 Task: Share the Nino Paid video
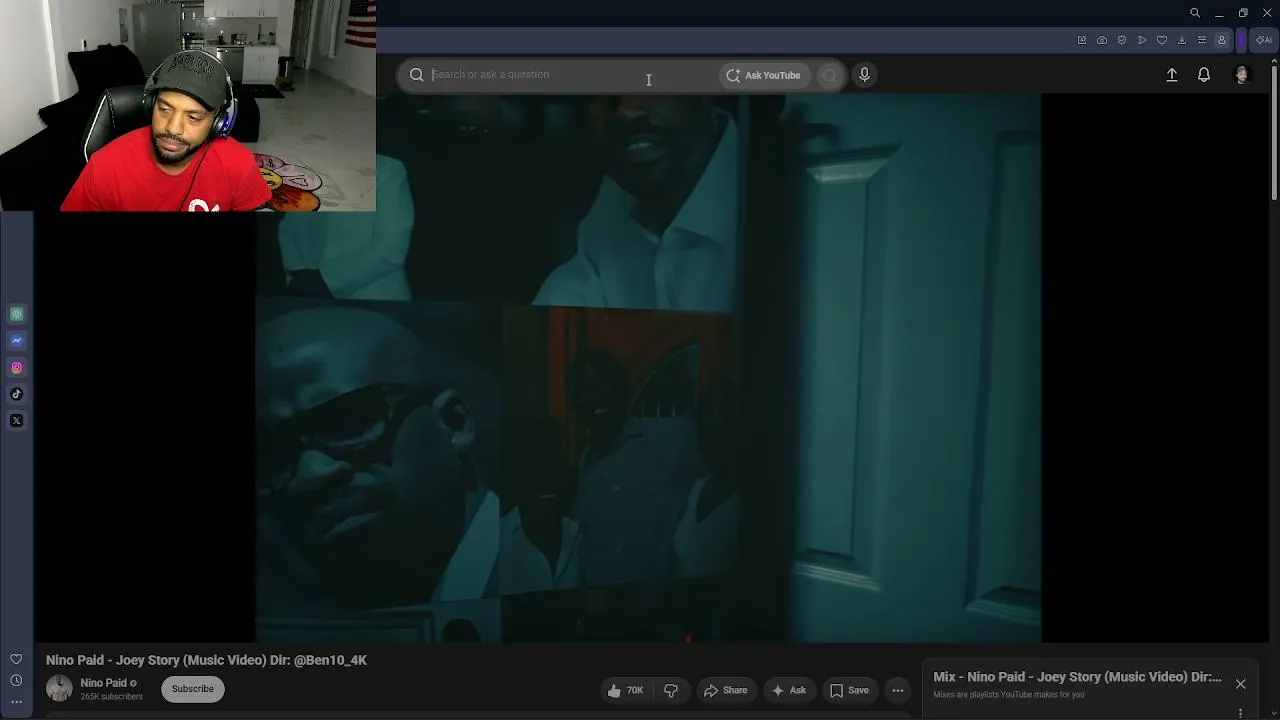726,690
